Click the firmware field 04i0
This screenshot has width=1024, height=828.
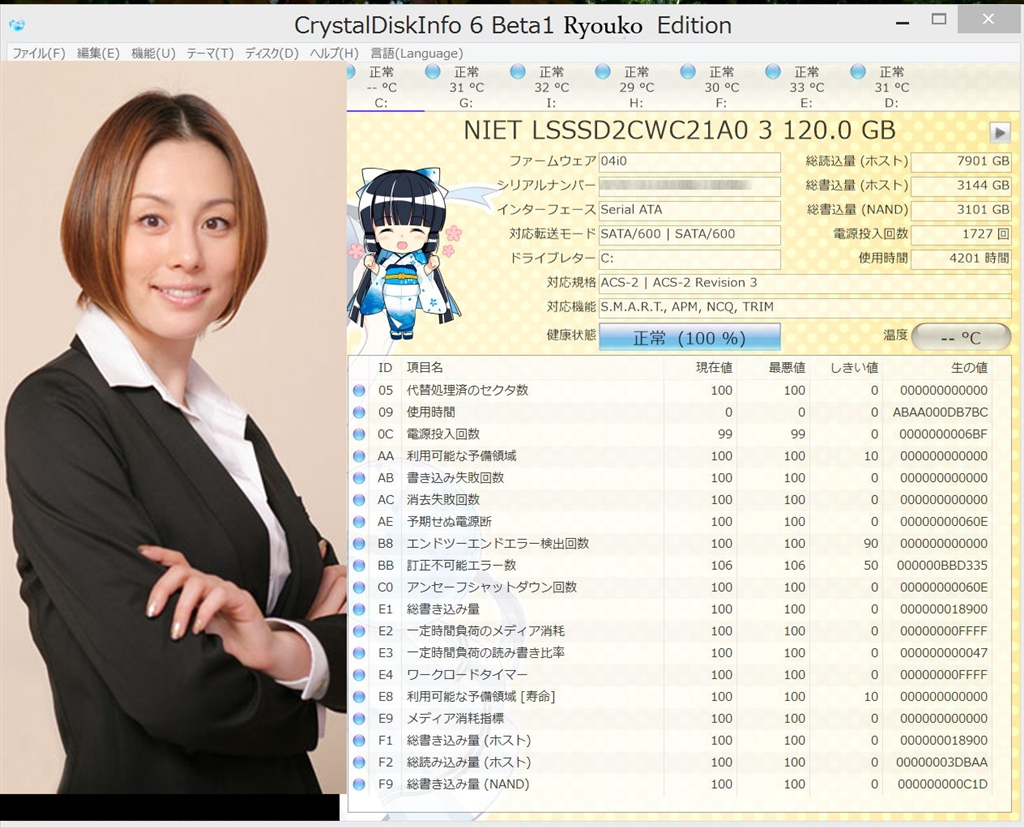(690, 161)
